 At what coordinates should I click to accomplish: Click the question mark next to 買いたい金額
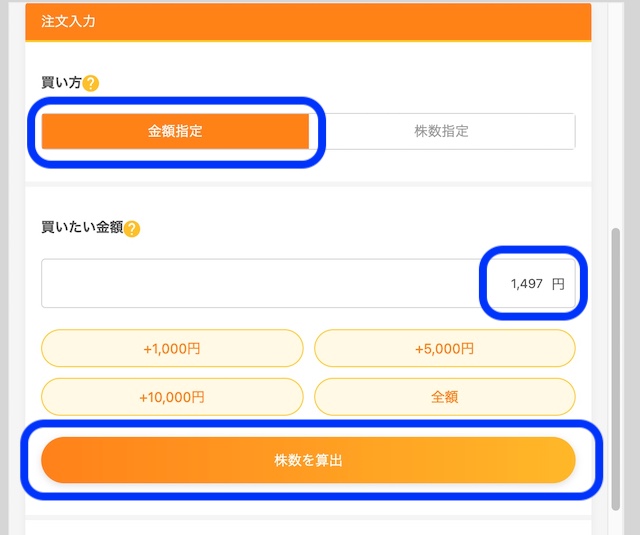pos(132,228)
